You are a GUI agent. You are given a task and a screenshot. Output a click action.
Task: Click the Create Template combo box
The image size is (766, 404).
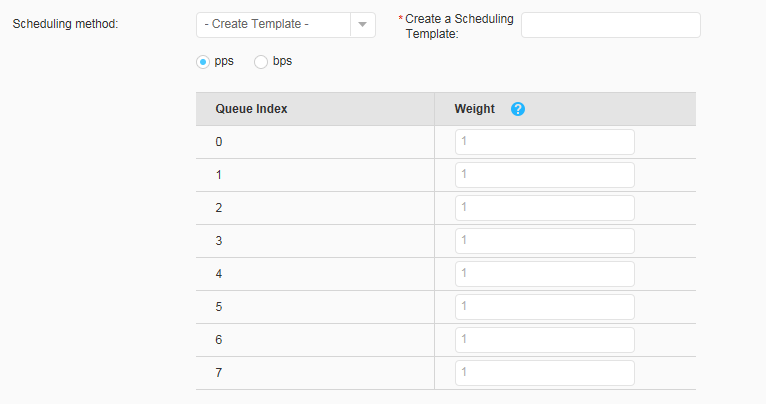click(x=286, y=25)
